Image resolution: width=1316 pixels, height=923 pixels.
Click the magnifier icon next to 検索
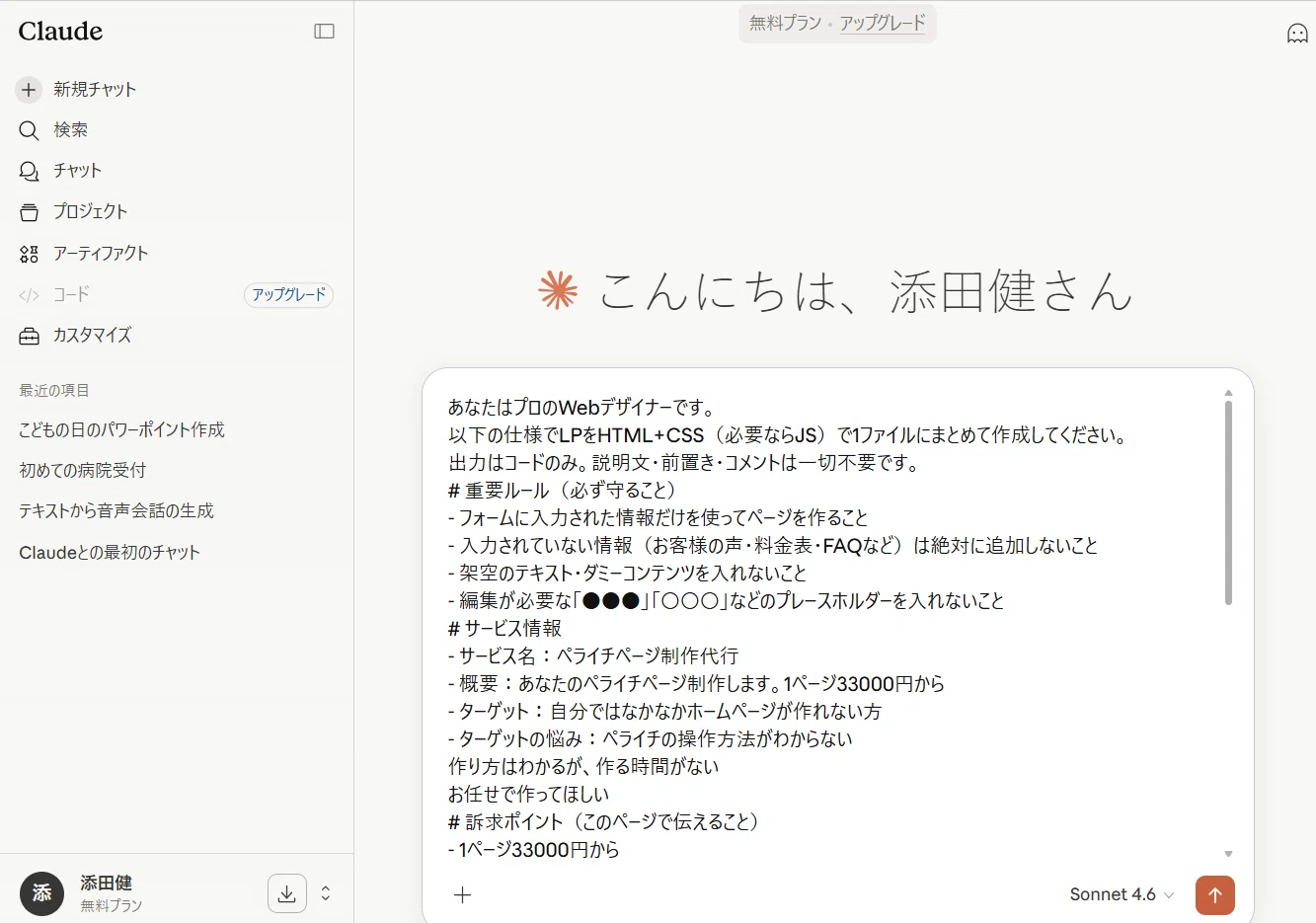pyautogui.click(x=29, y=130)
